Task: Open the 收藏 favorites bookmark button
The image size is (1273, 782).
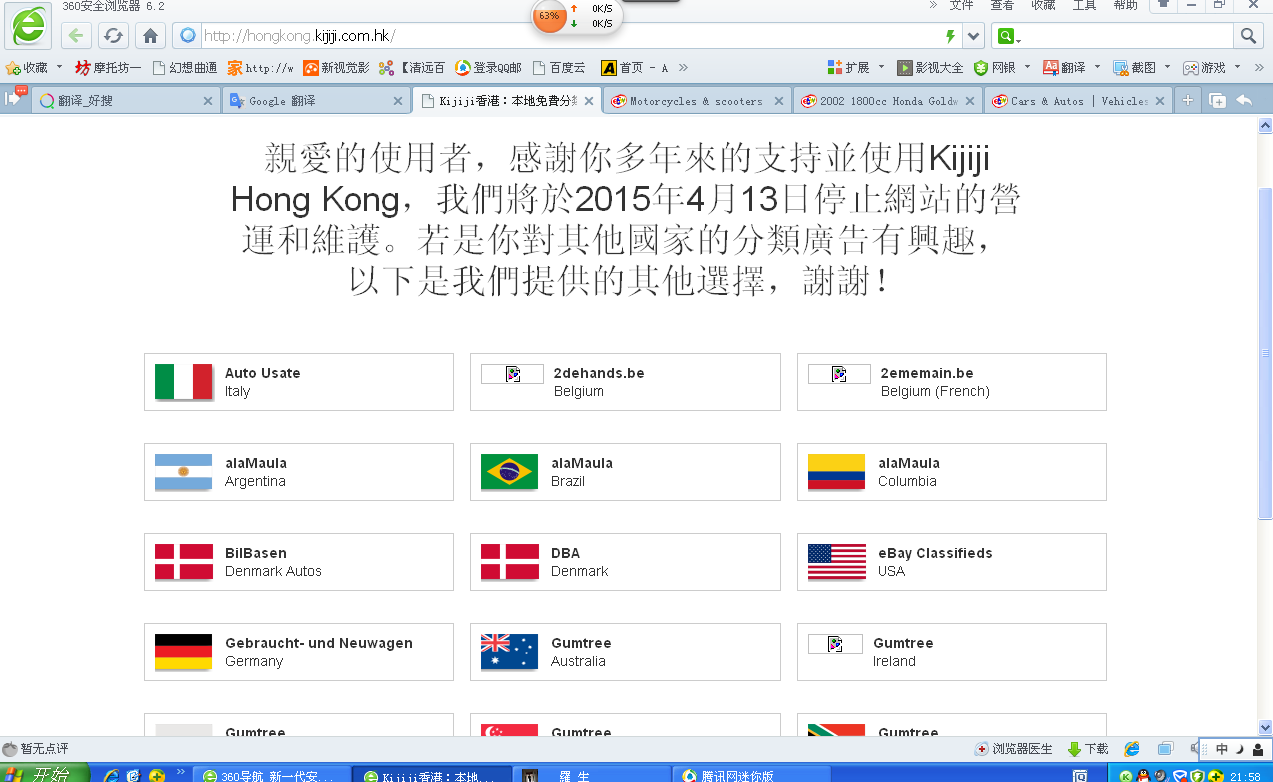Action: tap(28, 68)
